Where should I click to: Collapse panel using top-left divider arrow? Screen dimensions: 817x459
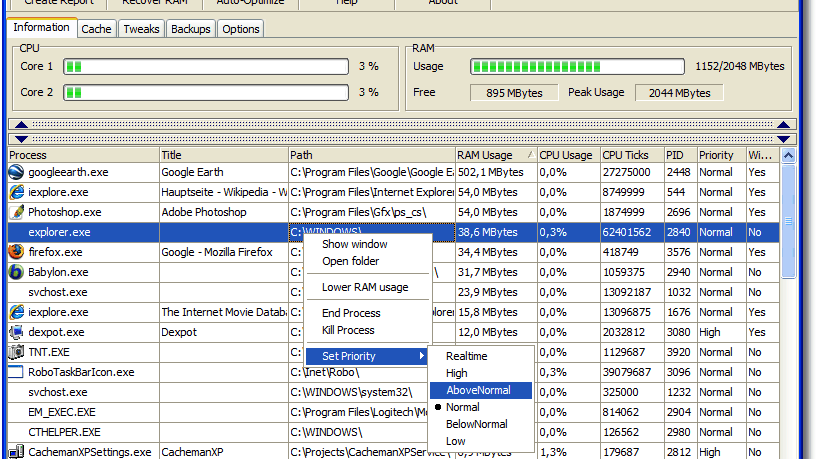15,125
